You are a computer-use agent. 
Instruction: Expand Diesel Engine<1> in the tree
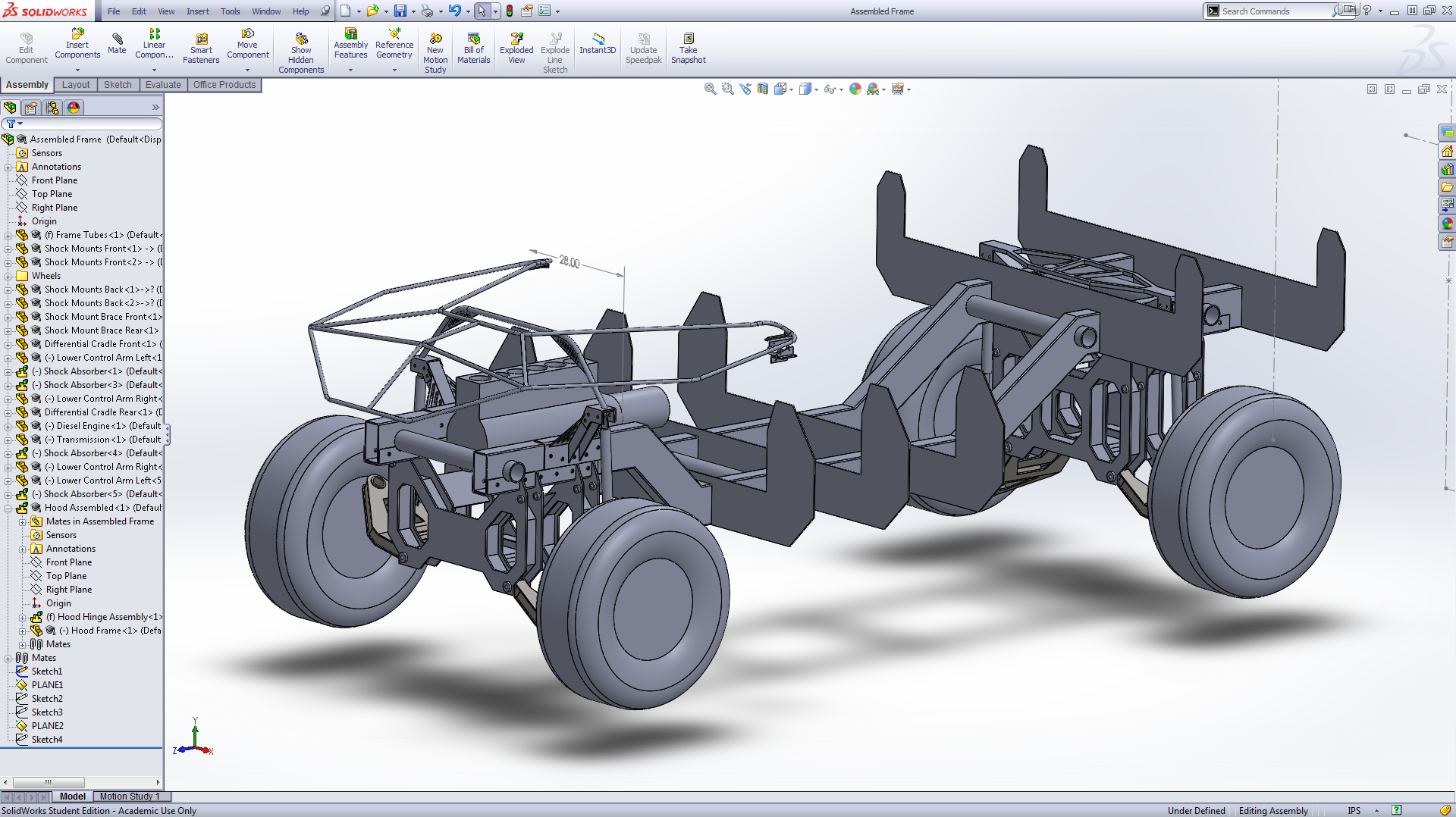click(x=8, y=427)
